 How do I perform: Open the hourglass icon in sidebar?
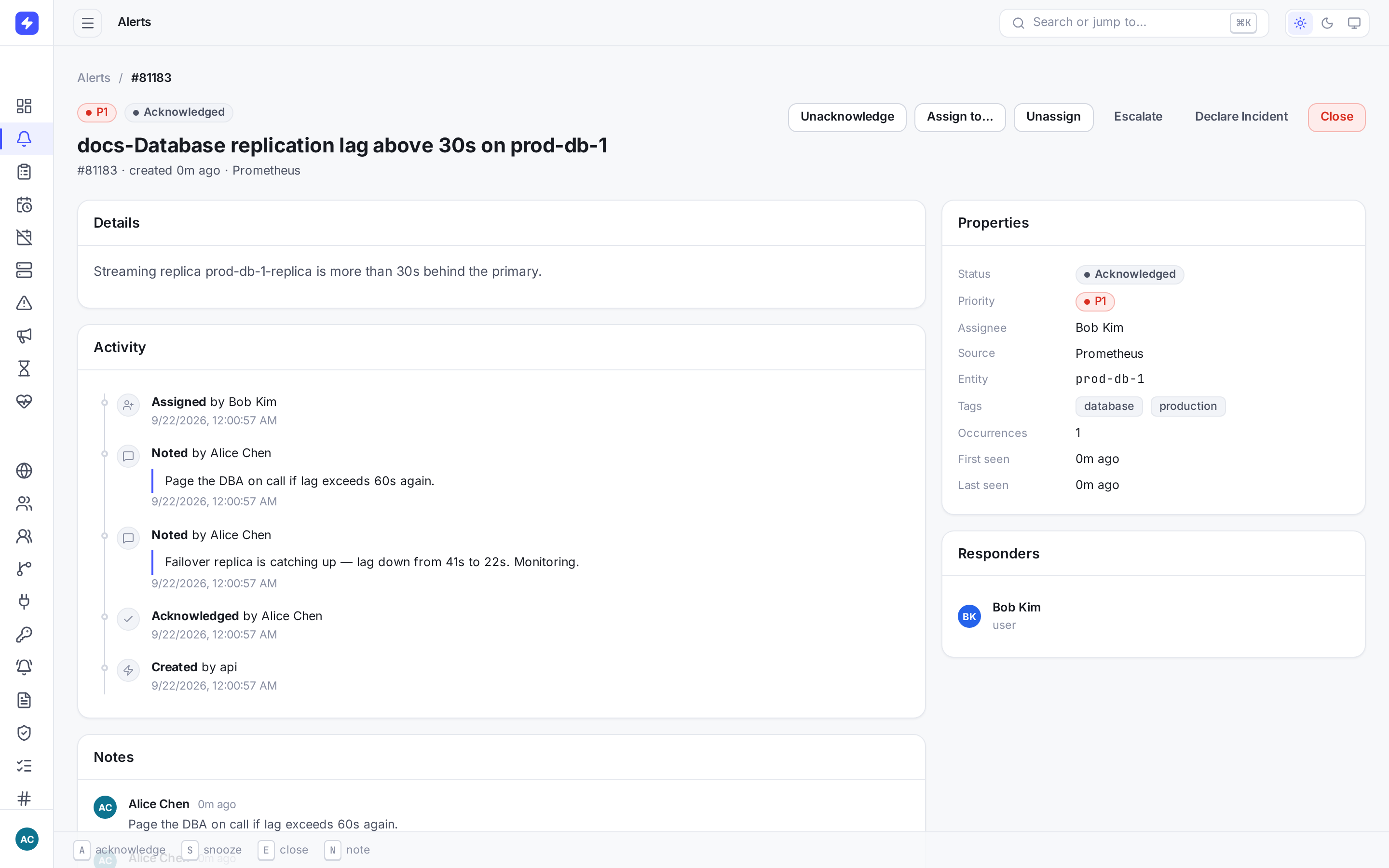(24, 368)
